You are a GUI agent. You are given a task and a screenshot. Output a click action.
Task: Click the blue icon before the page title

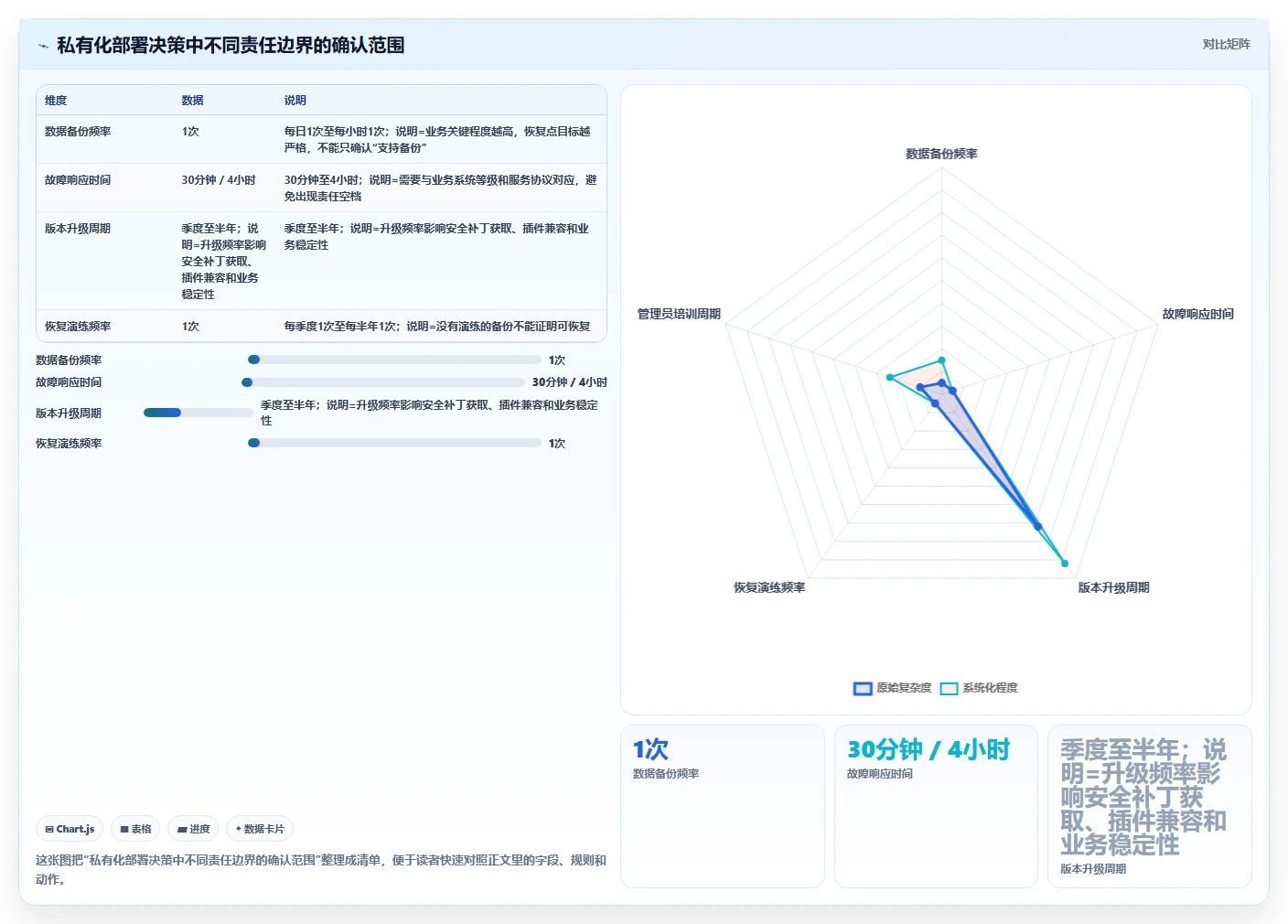click(x=43, y=46)
